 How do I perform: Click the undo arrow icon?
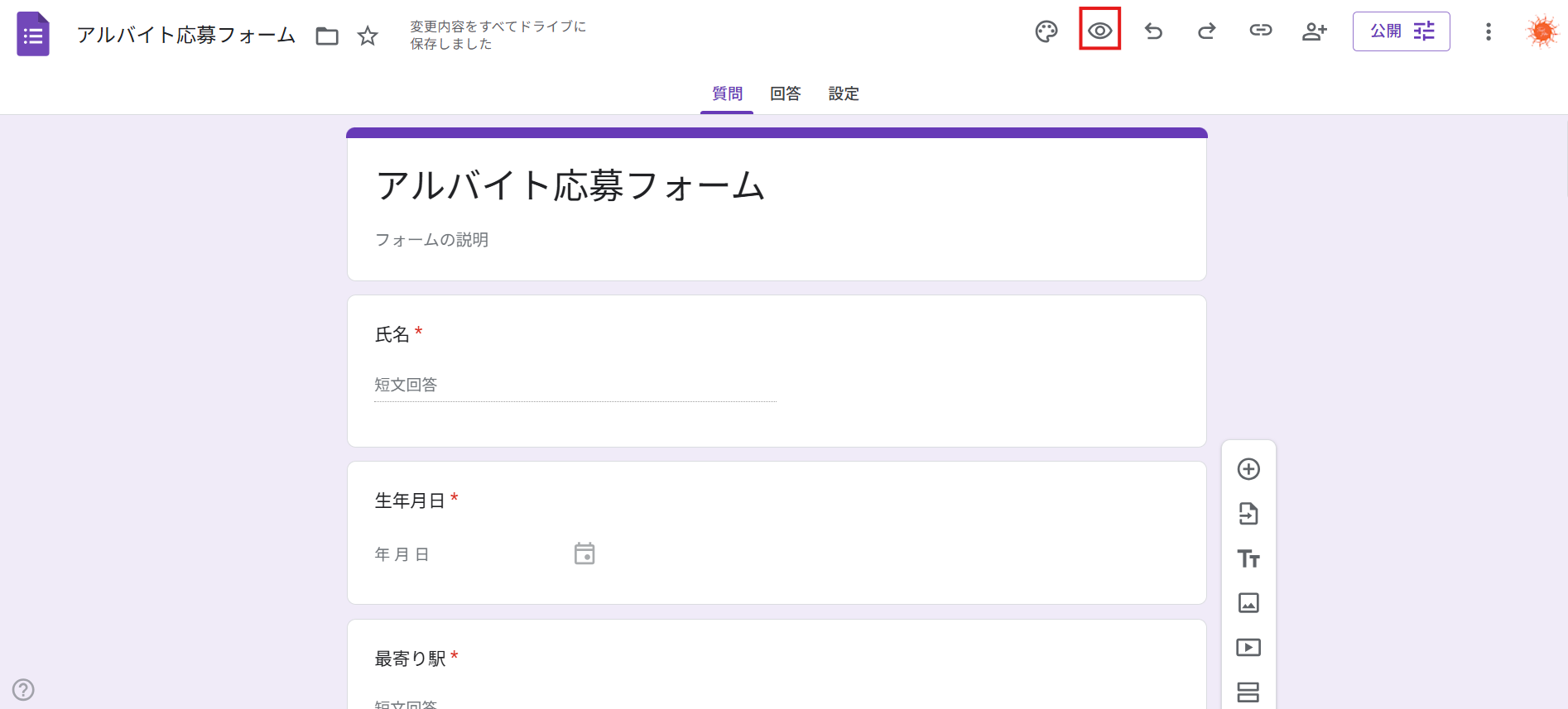point(1153,31)
